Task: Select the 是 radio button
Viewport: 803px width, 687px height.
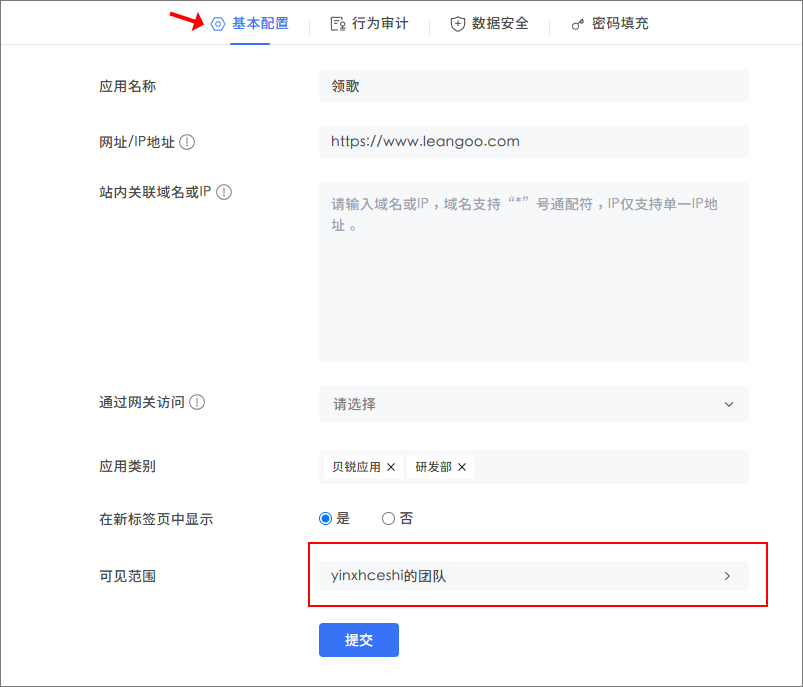Action: pos(325,518)
